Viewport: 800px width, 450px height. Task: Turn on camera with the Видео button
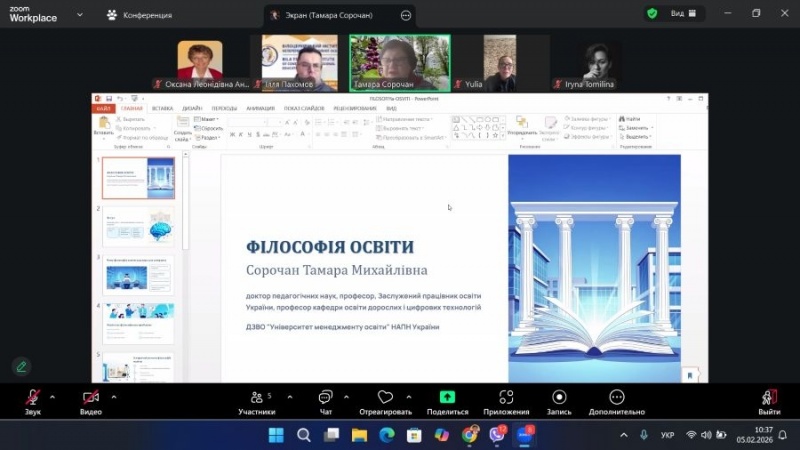tap(91, 398)
